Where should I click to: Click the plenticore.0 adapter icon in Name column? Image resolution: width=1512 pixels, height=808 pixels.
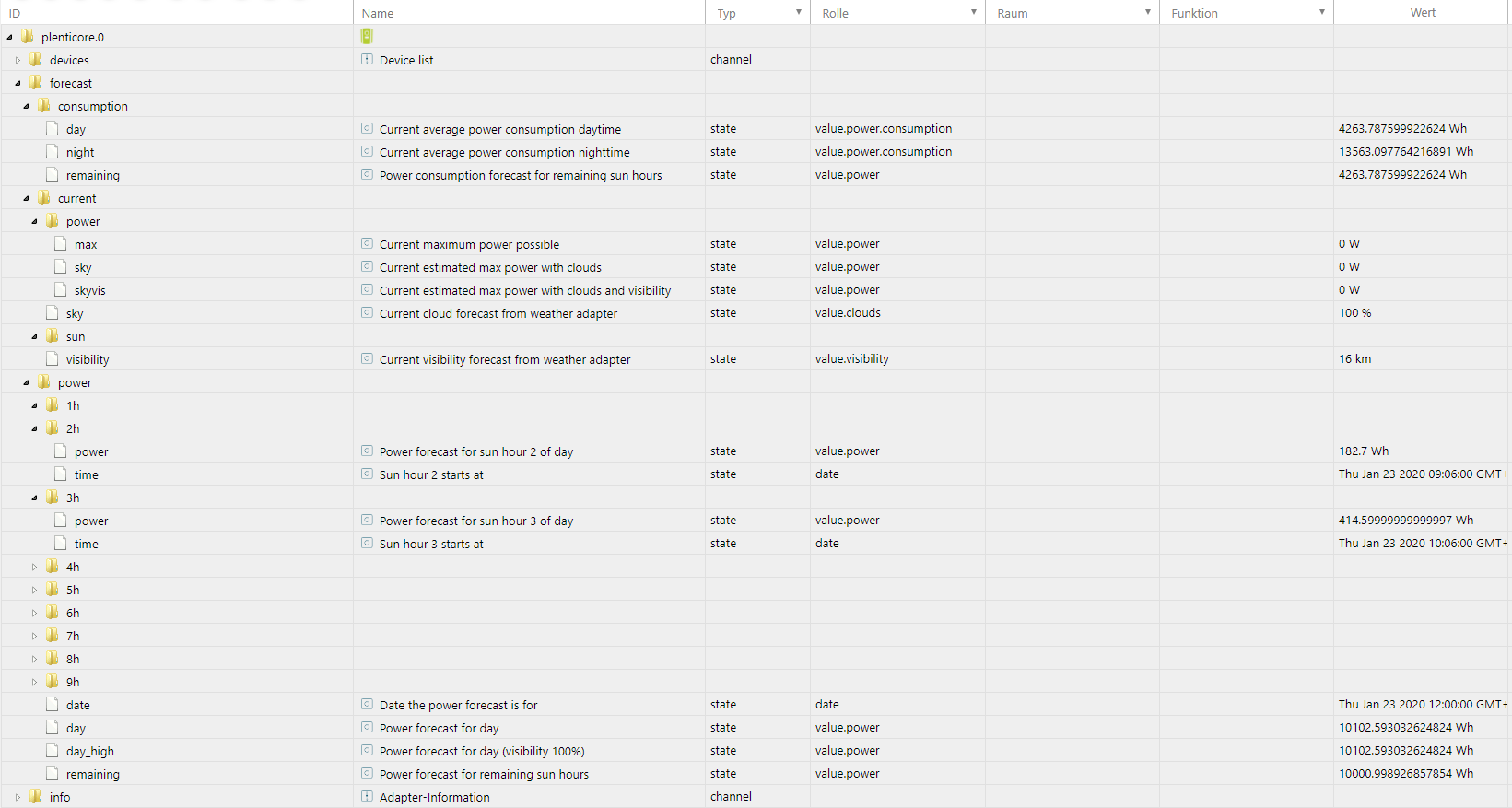pyautogui.click(x=367, y=36)
